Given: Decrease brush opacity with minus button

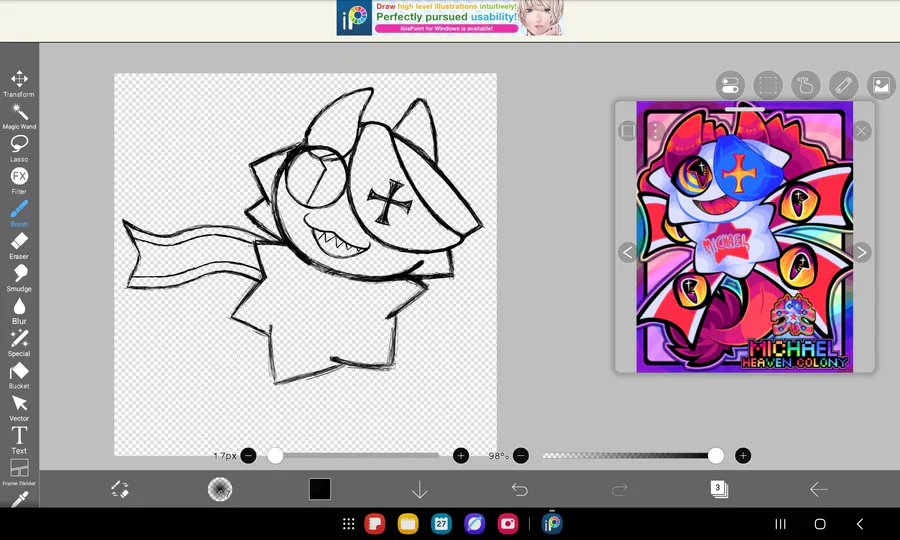Looking at the screenshot, I should (x=521, y=456).
